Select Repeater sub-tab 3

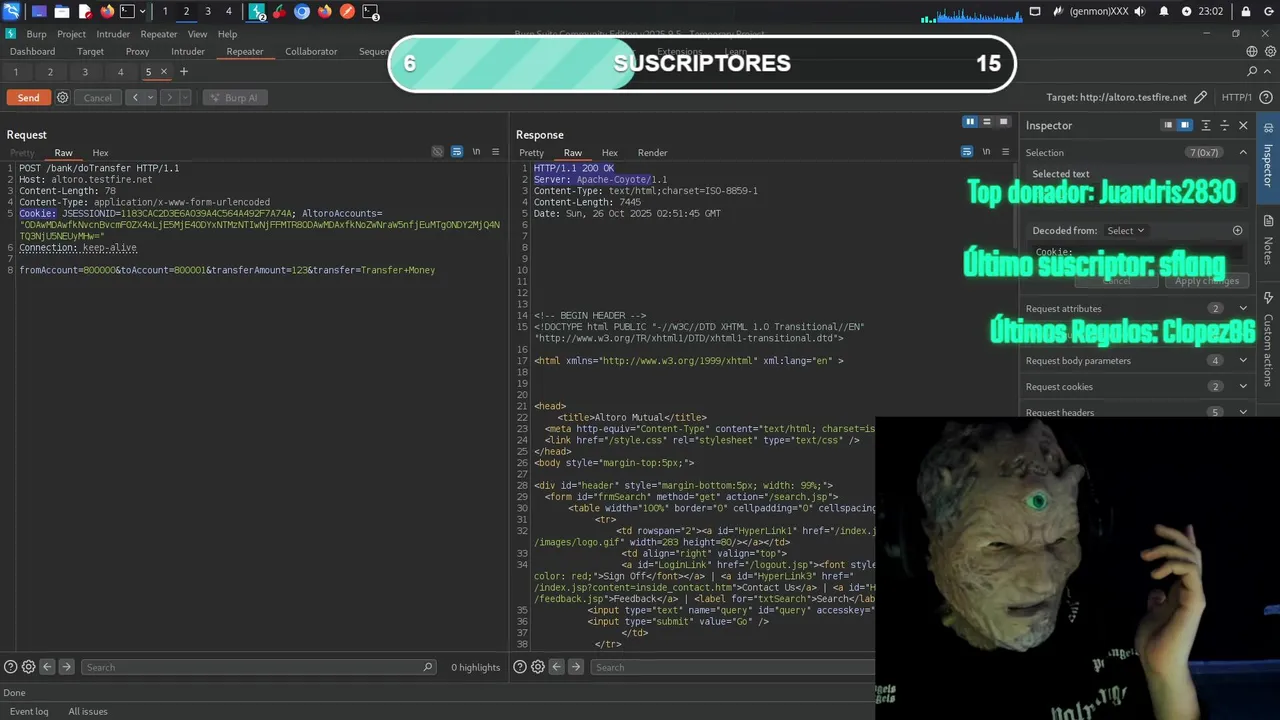tap(85, 72)
